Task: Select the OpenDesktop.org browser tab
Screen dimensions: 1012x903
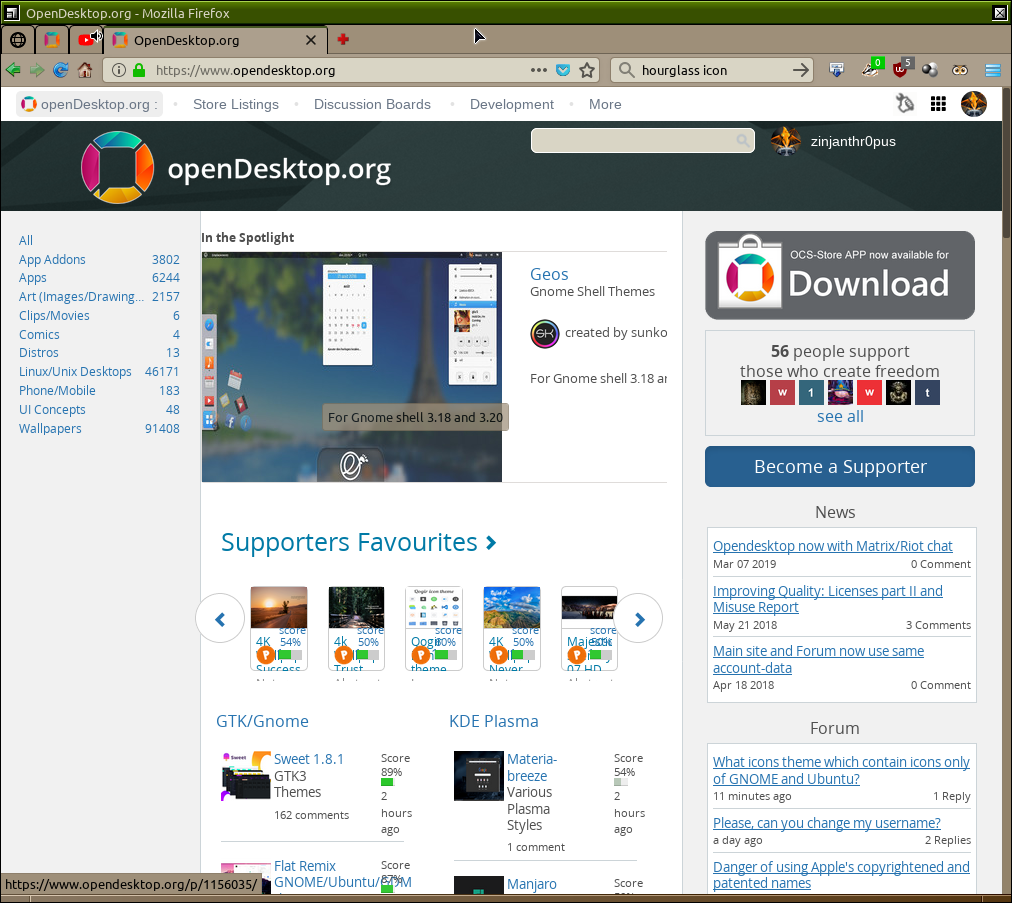Action: (216, 40)
